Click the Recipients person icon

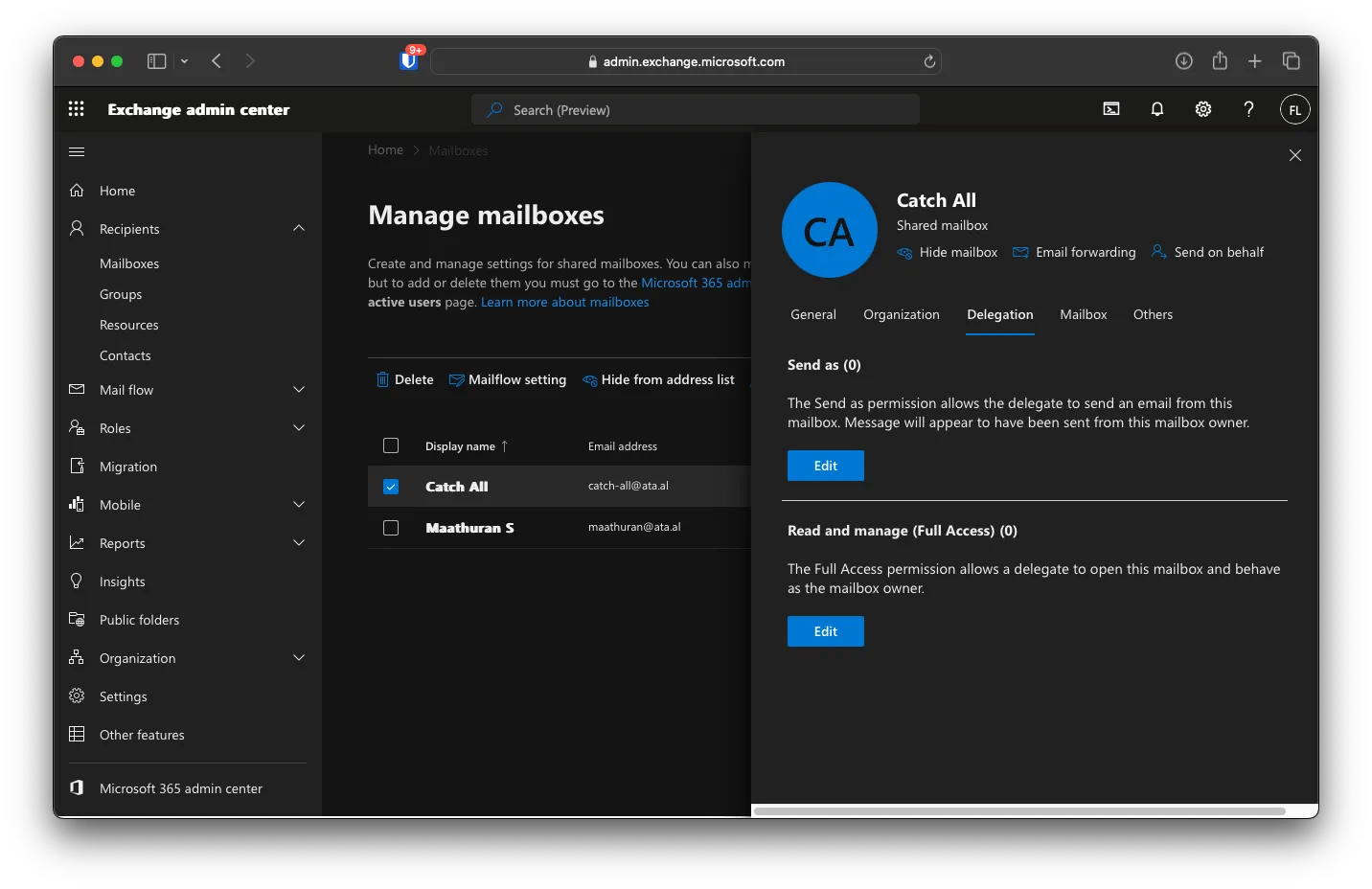(x=77, y=228)
